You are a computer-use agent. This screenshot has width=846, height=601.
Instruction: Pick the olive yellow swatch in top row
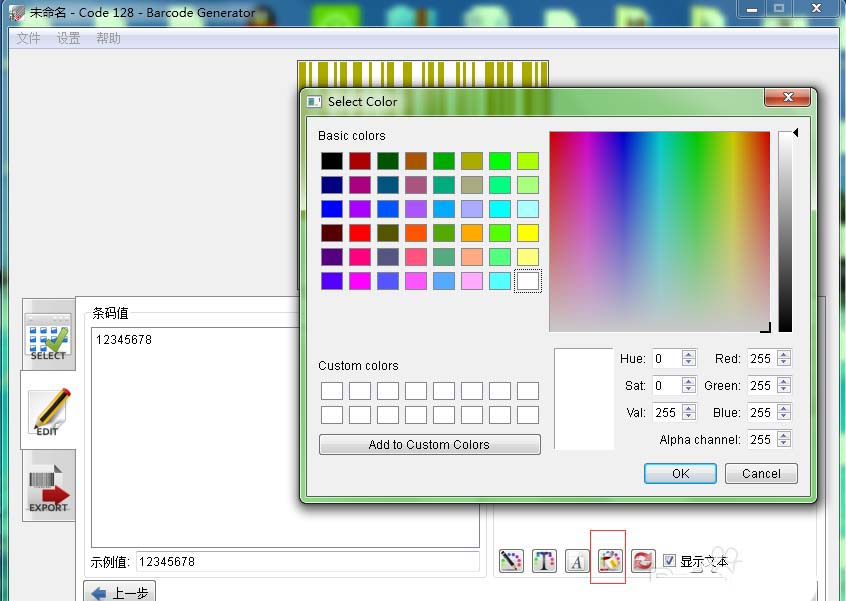coord(472,161)
